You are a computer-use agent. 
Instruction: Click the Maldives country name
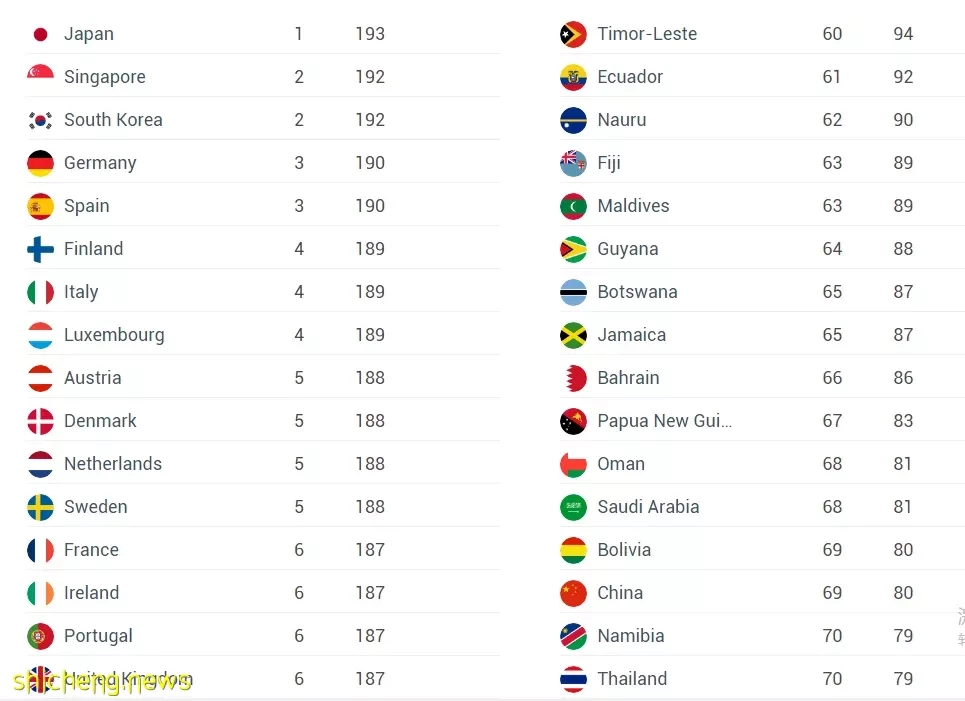[x=633, y=206]
